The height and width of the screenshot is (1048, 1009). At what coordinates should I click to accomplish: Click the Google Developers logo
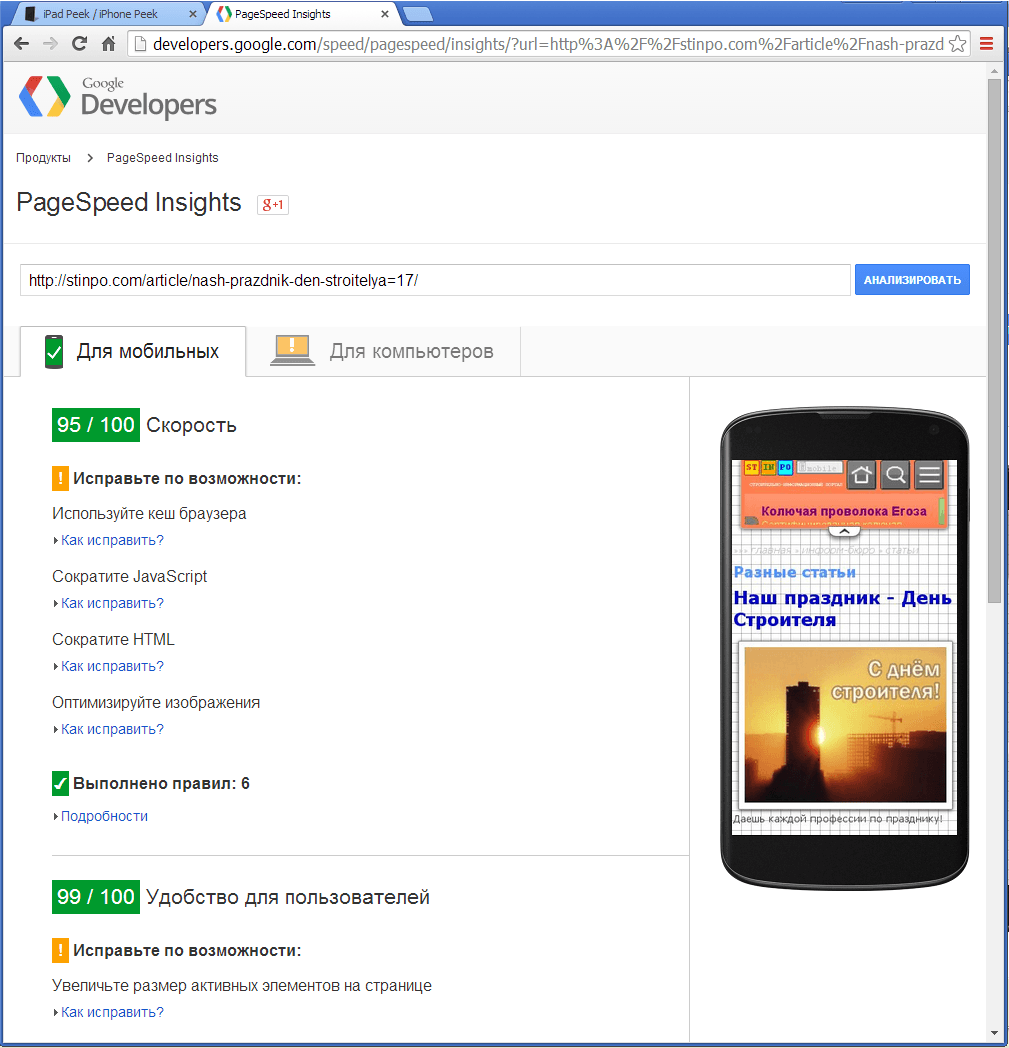click(x=118, y=98)
